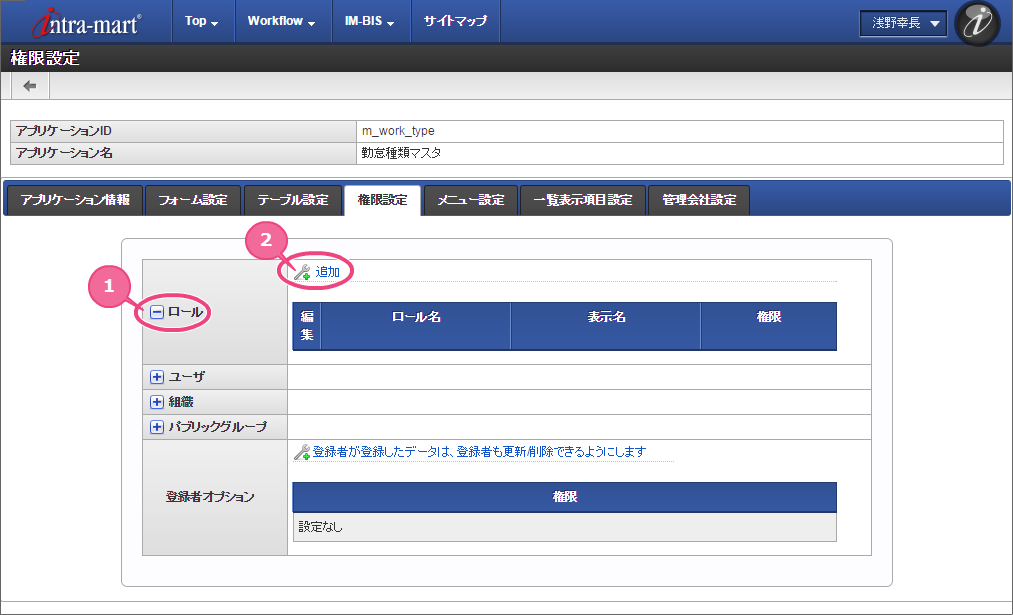Switch to the 管理会社設定 tab

[699, 200]
